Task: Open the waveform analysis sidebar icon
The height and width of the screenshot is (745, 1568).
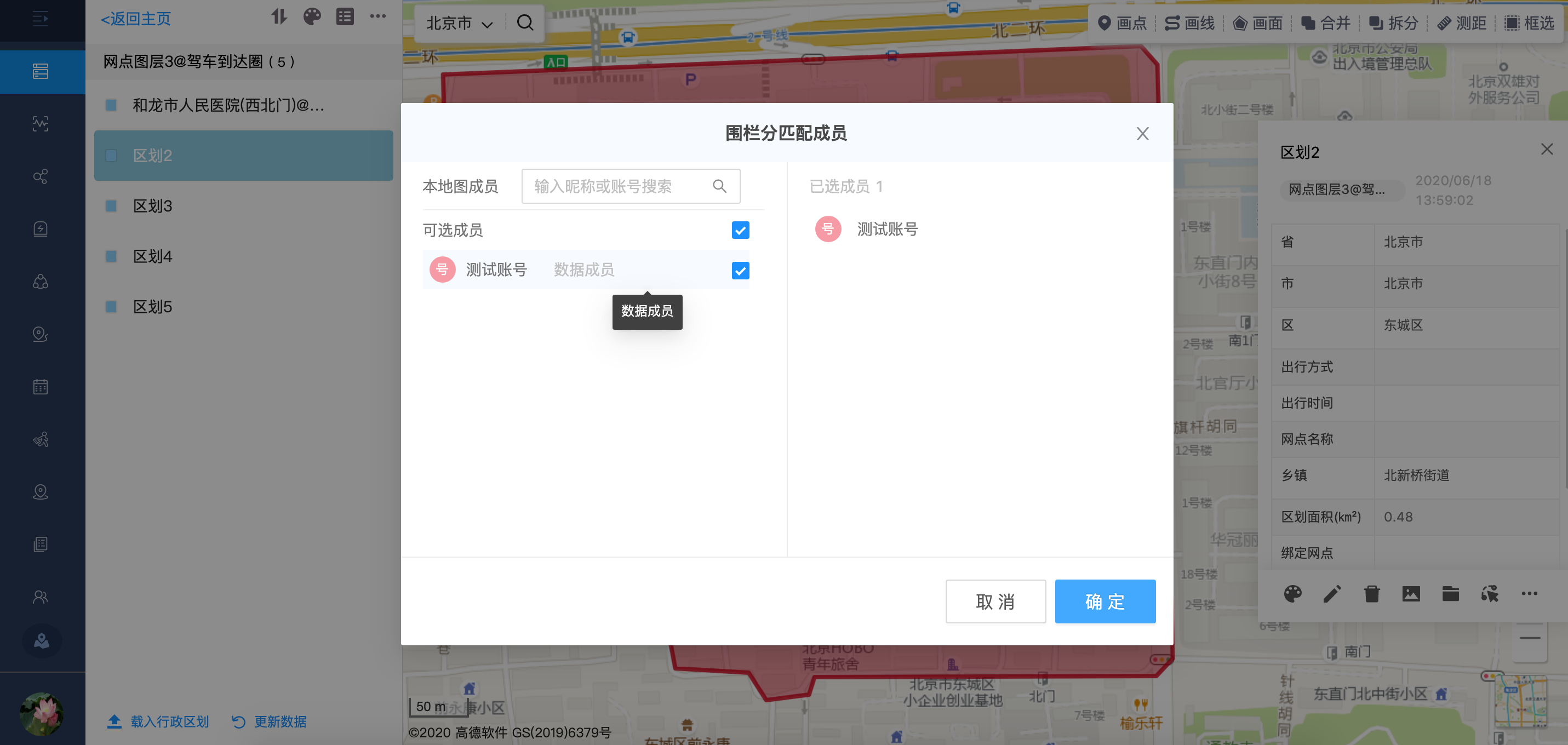Action: pos(40,124)
